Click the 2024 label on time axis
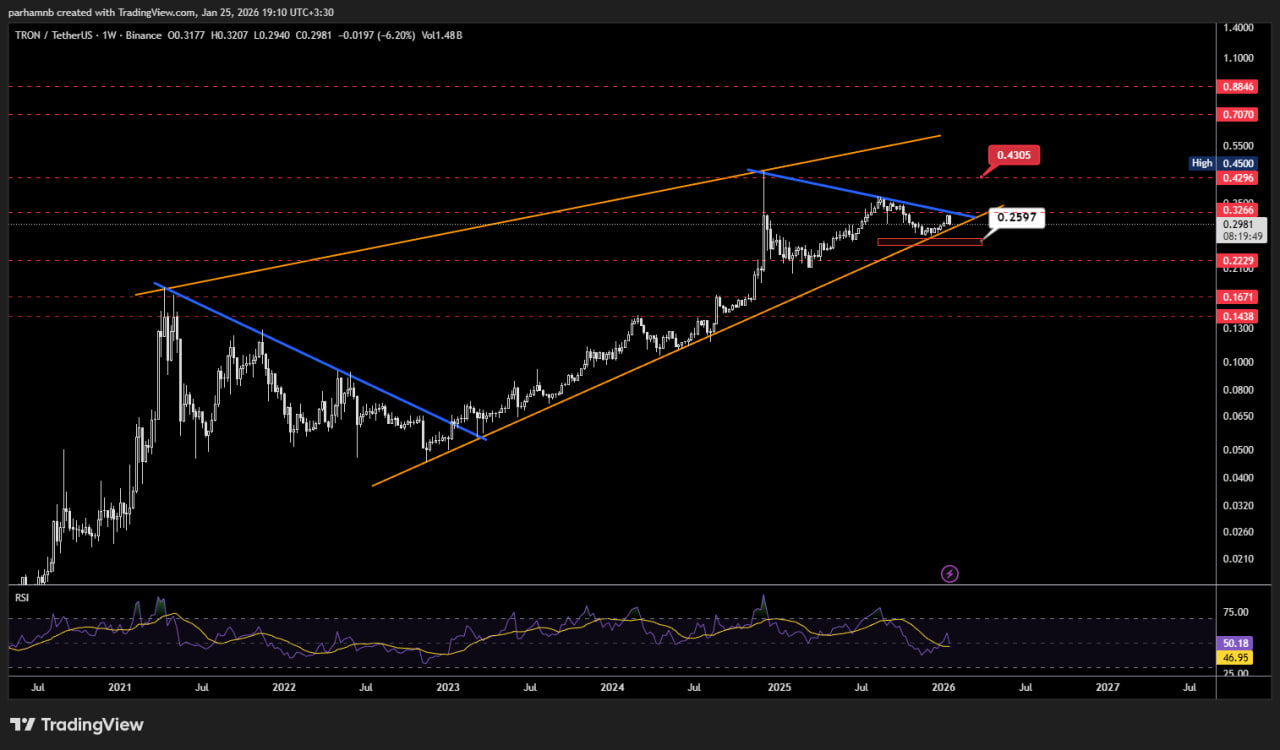 point(612,687)
